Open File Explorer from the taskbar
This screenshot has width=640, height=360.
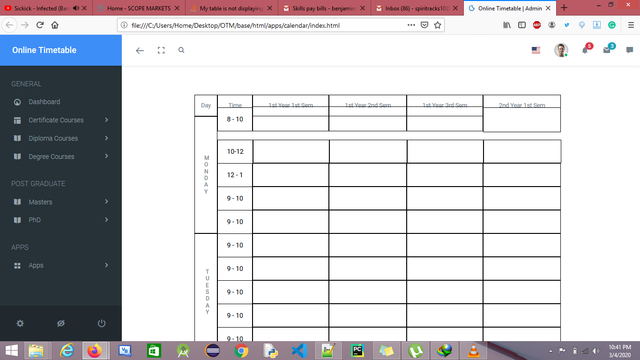(x=36, y=351)
